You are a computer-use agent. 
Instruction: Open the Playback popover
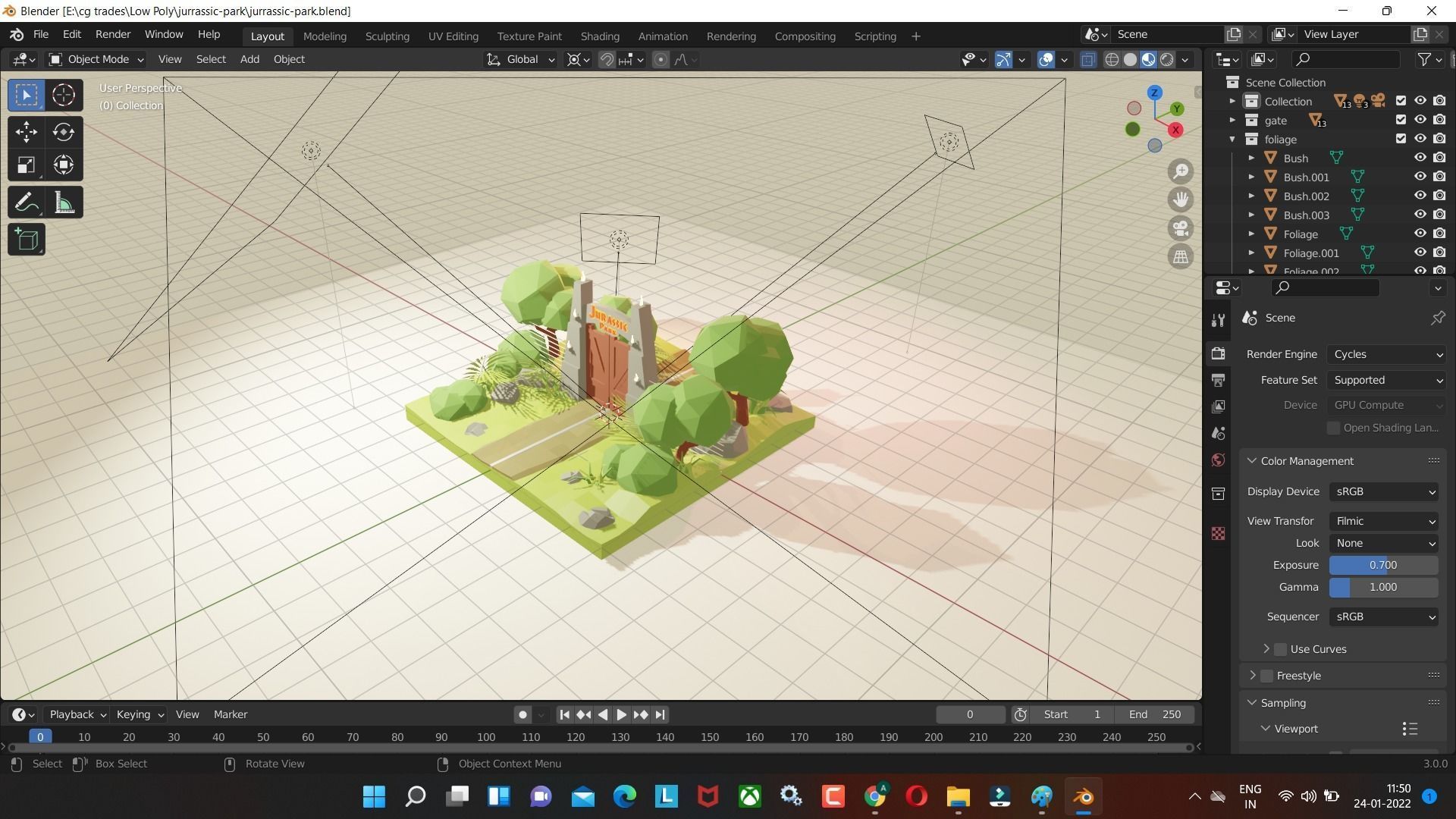pos(77,714)
